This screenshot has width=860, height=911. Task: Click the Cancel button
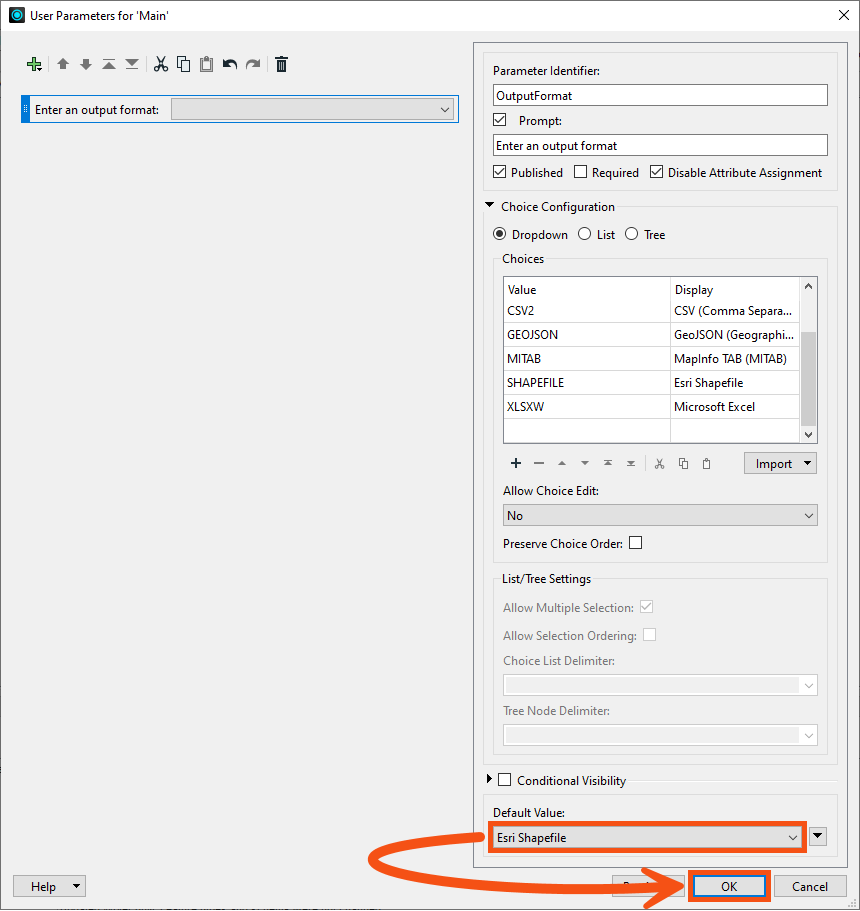[809, 886]
